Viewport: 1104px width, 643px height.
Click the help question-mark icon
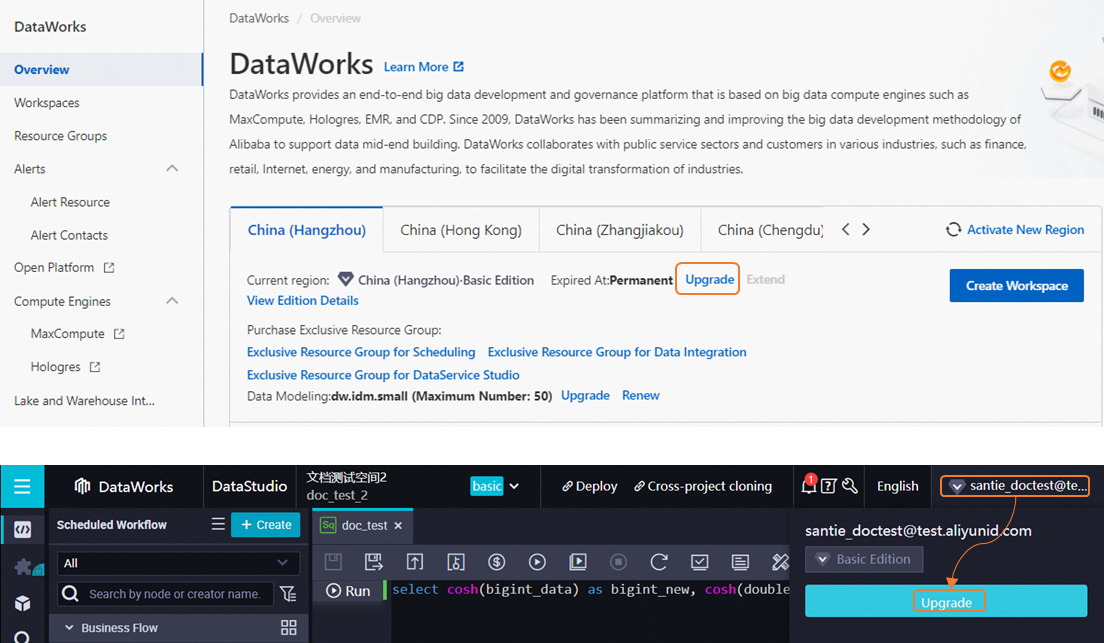click(829, 486)
